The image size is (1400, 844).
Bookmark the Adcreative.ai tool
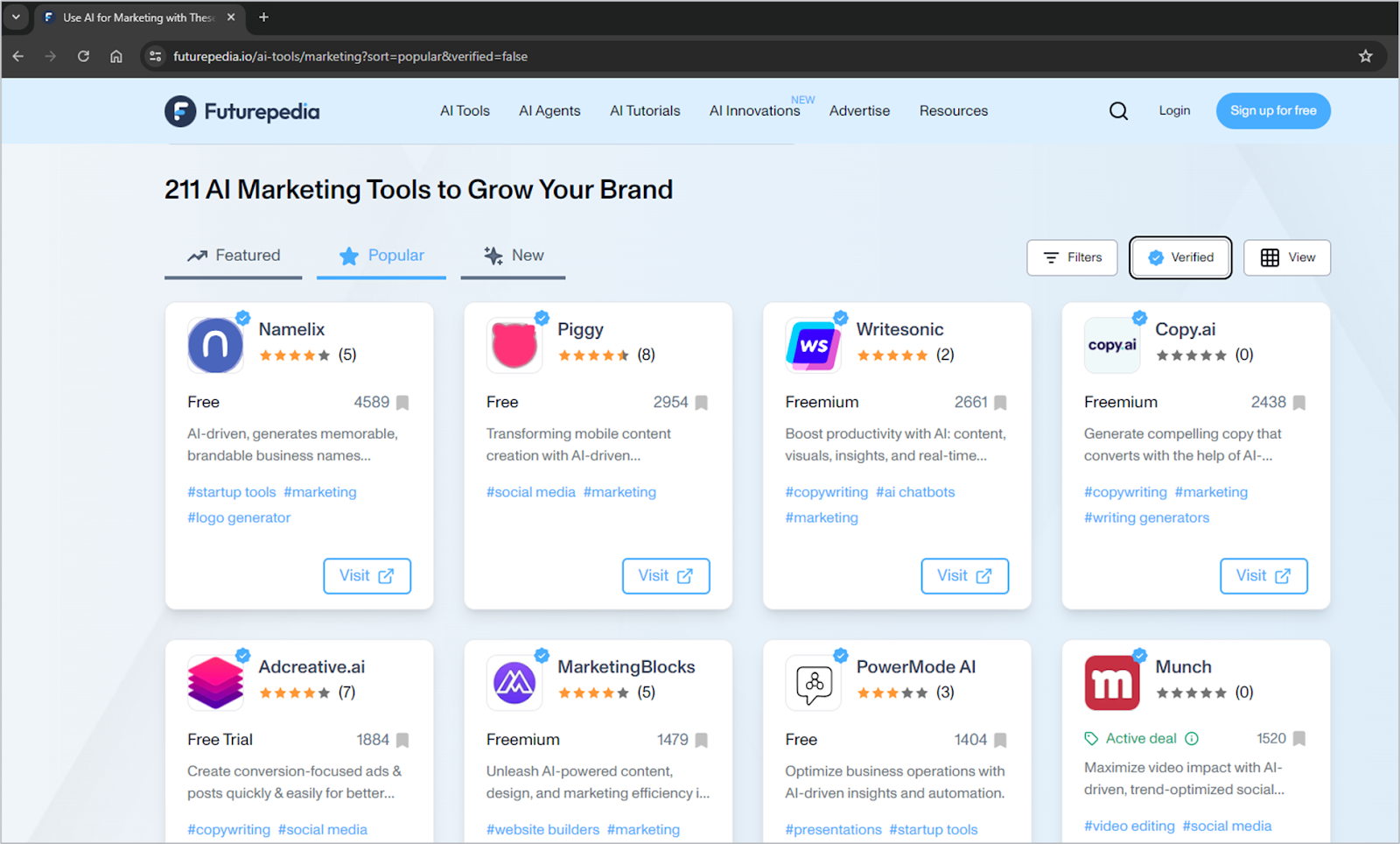[x=402, y=740]
